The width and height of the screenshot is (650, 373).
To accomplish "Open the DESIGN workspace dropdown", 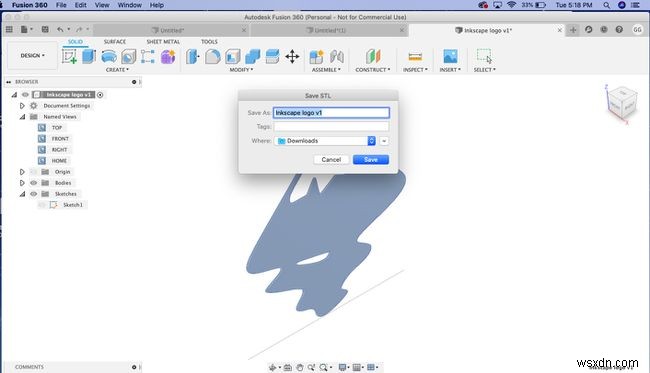I will tap(32, 55).
